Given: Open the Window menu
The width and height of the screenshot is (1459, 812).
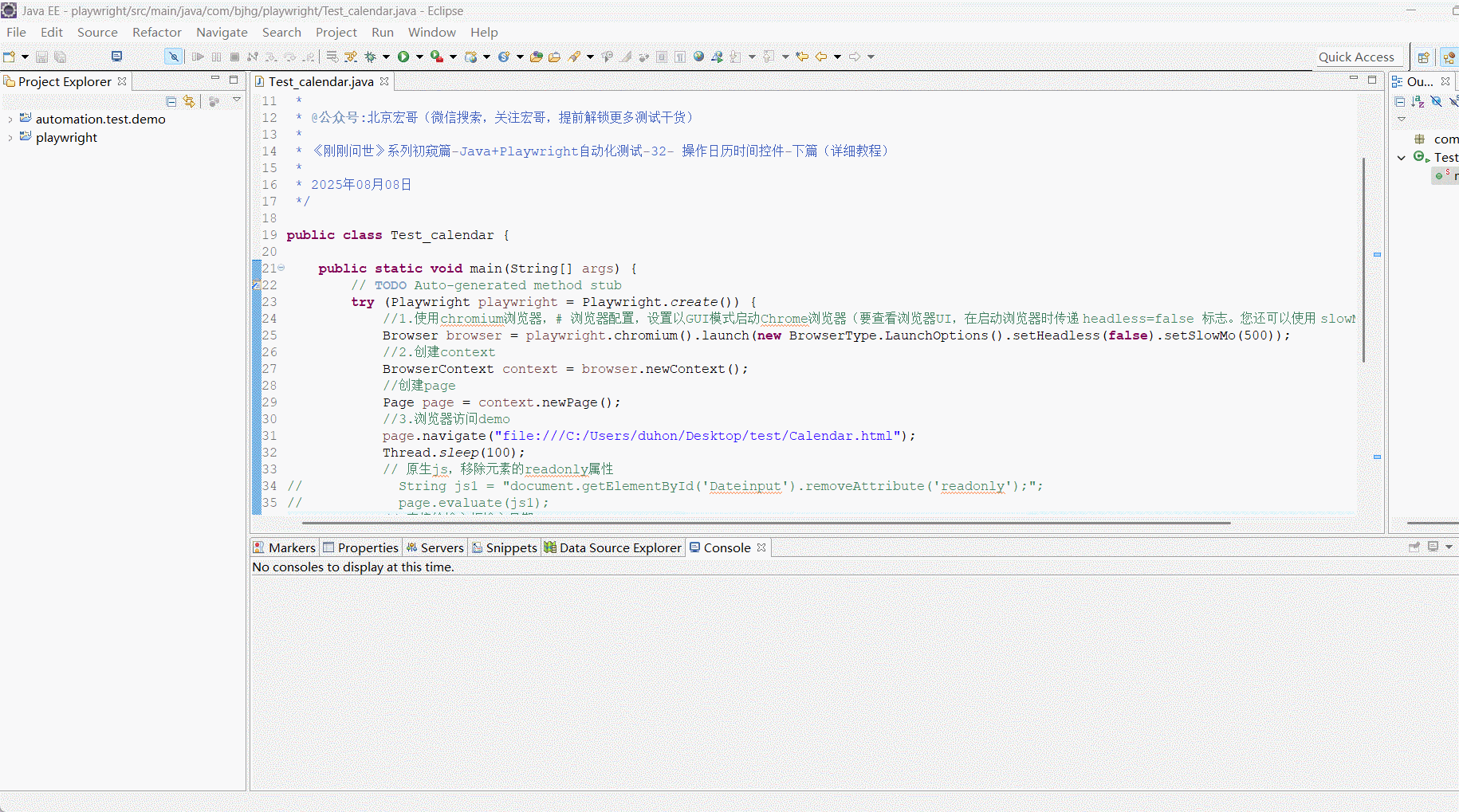Looking at the screenshot, I should [432, 32].
